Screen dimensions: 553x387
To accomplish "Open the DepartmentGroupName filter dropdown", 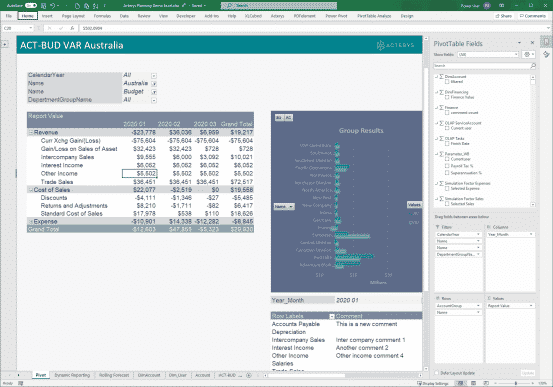I will tap(154, 100).
